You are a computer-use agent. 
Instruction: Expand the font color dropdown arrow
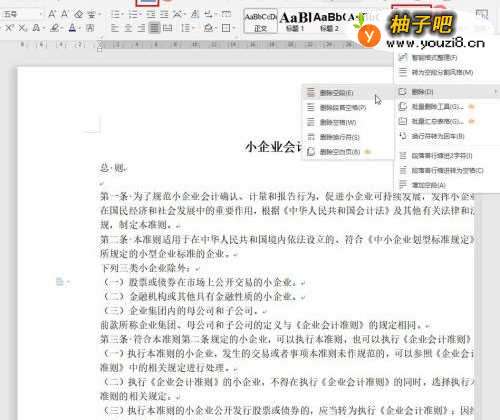(79, 28)
